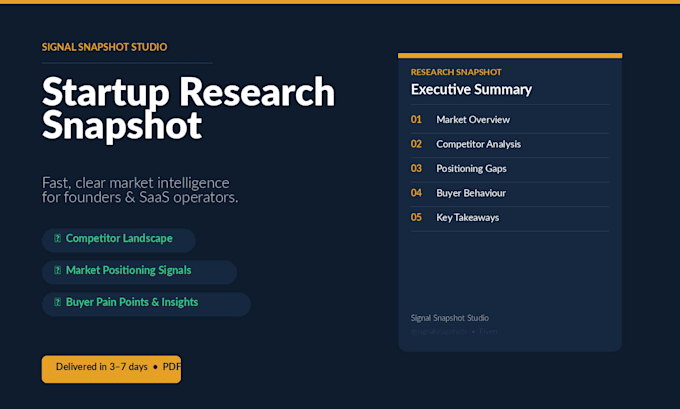Image resolution: width=680 pixels, height=409 pixels.
Task: Click the RESEARCH SNAPSHOT label
Action: pyautogui.click(x=456, y=72)
